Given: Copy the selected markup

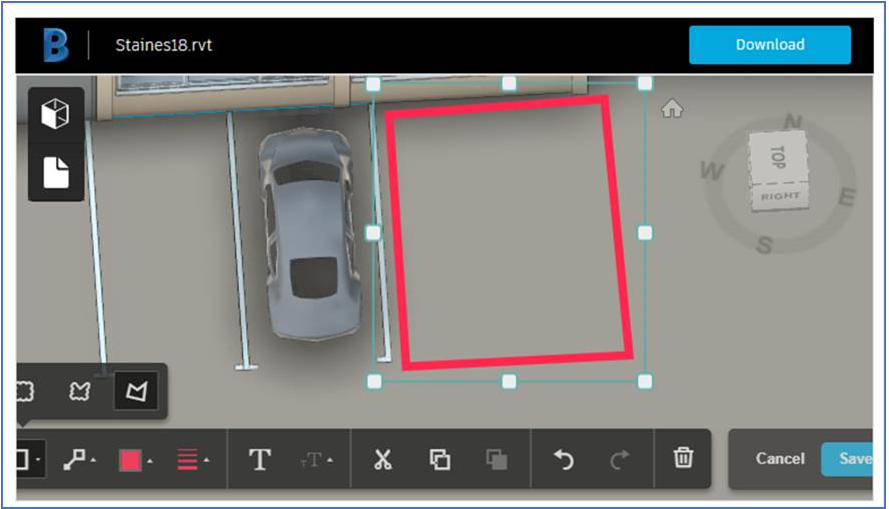Looking at the screenshot, I should pyautogui.click(x=439, y=459).
